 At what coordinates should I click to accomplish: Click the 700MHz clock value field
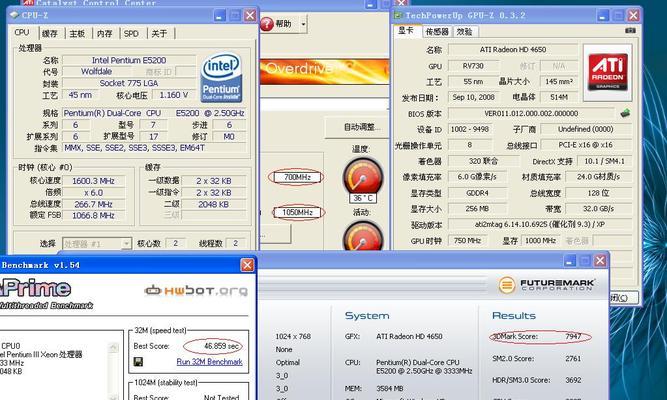[x=297, y=177]
